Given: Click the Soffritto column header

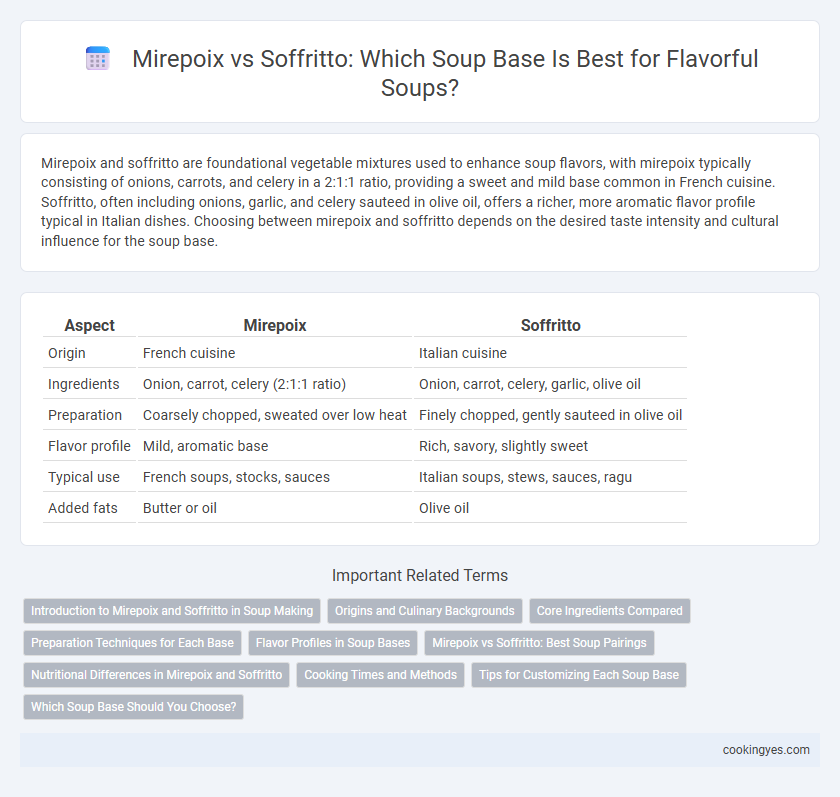Looking at the screenshot, I should click(551, 325).
